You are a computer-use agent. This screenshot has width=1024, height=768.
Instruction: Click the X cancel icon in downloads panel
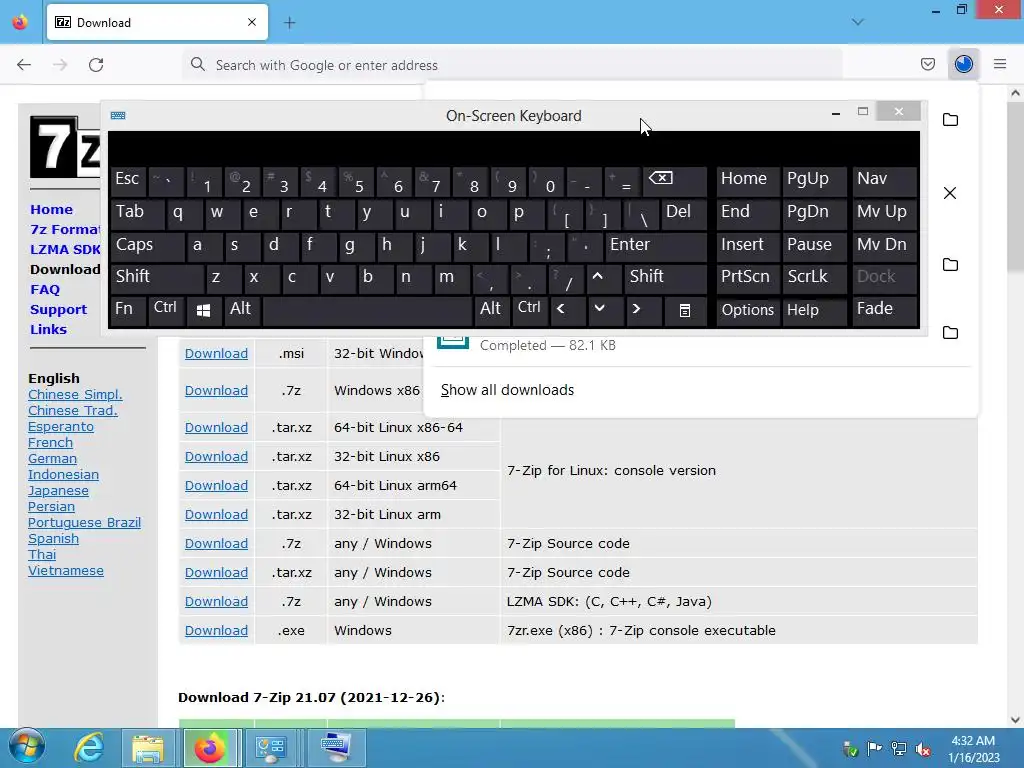[950, 193]
